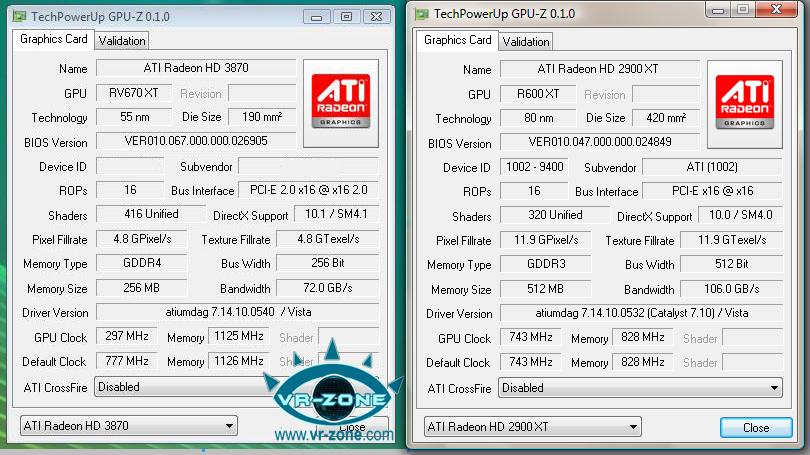
Task: Click Bandwidth value '72.0 GB/s'
Action: 328,288
